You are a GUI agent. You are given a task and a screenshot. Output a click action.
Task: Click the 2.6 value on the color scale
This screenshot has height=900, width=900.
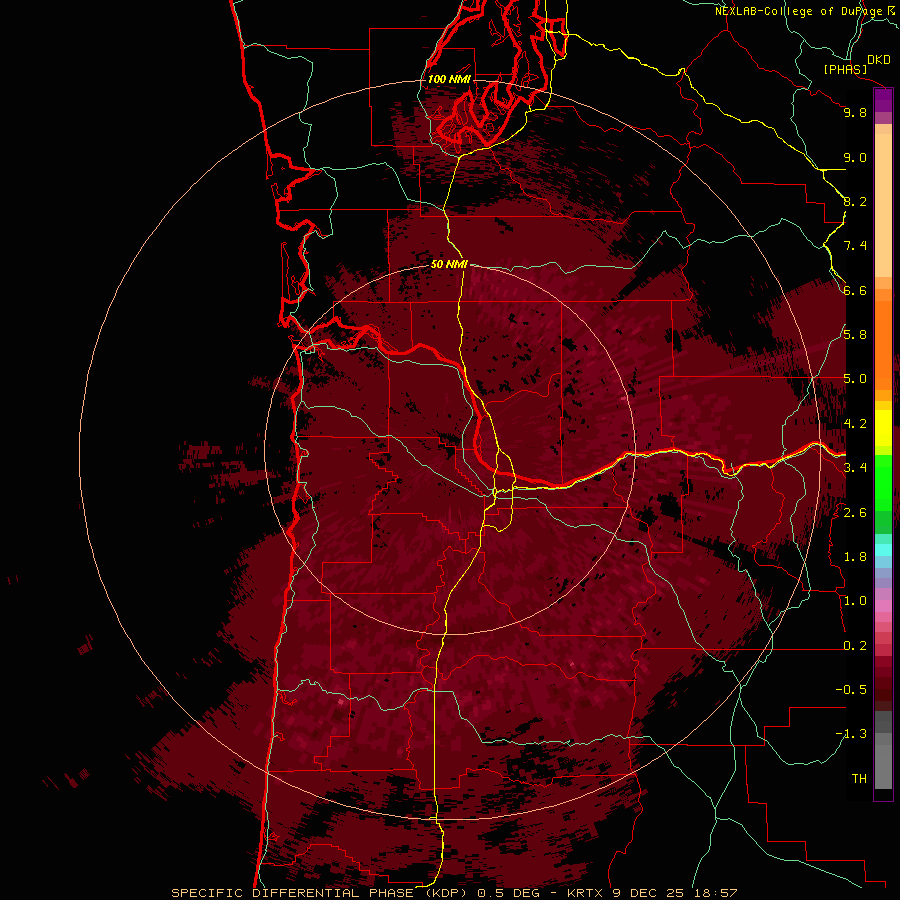point(855,513)
